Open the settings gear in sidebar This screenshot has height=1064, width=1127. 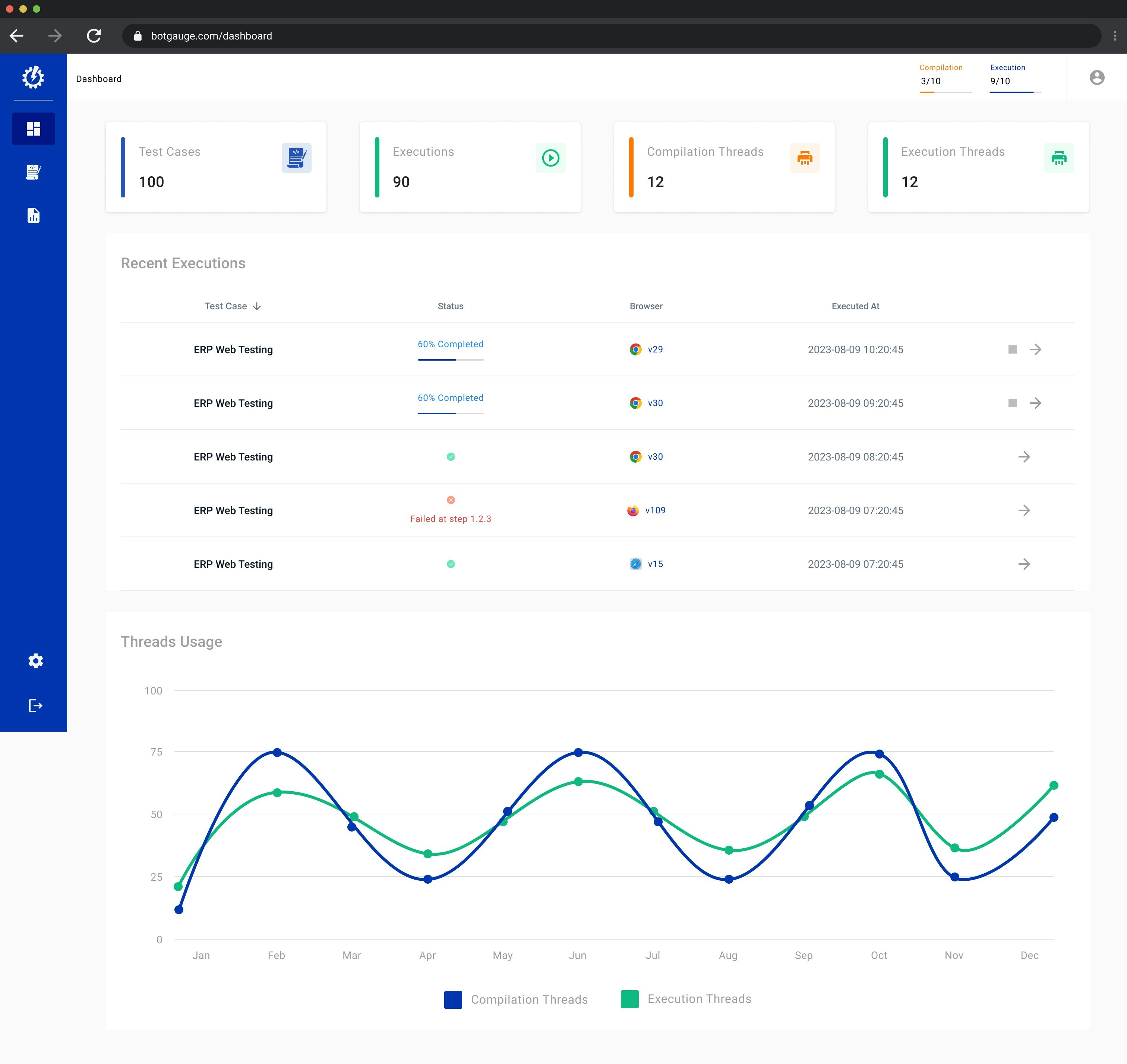point(35,661)
